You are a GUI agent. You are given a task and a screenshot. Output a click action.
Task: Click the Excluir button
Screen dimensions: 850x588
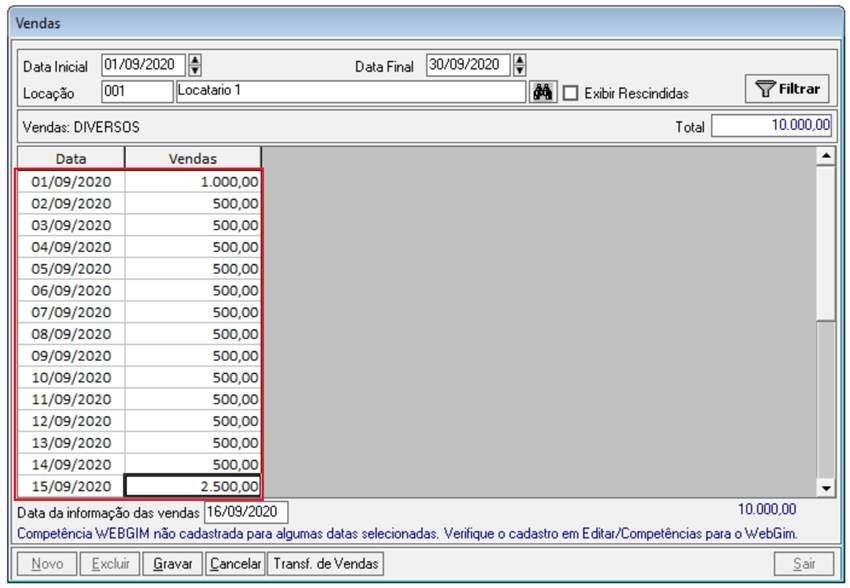tap(110, 564)
